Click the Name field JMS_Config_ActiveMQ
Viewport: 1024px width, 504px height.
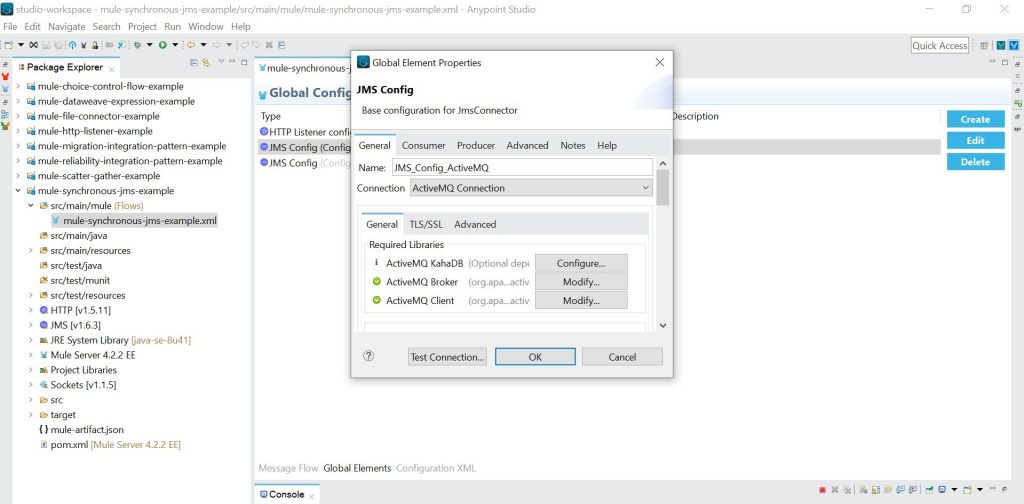point(522,167)
